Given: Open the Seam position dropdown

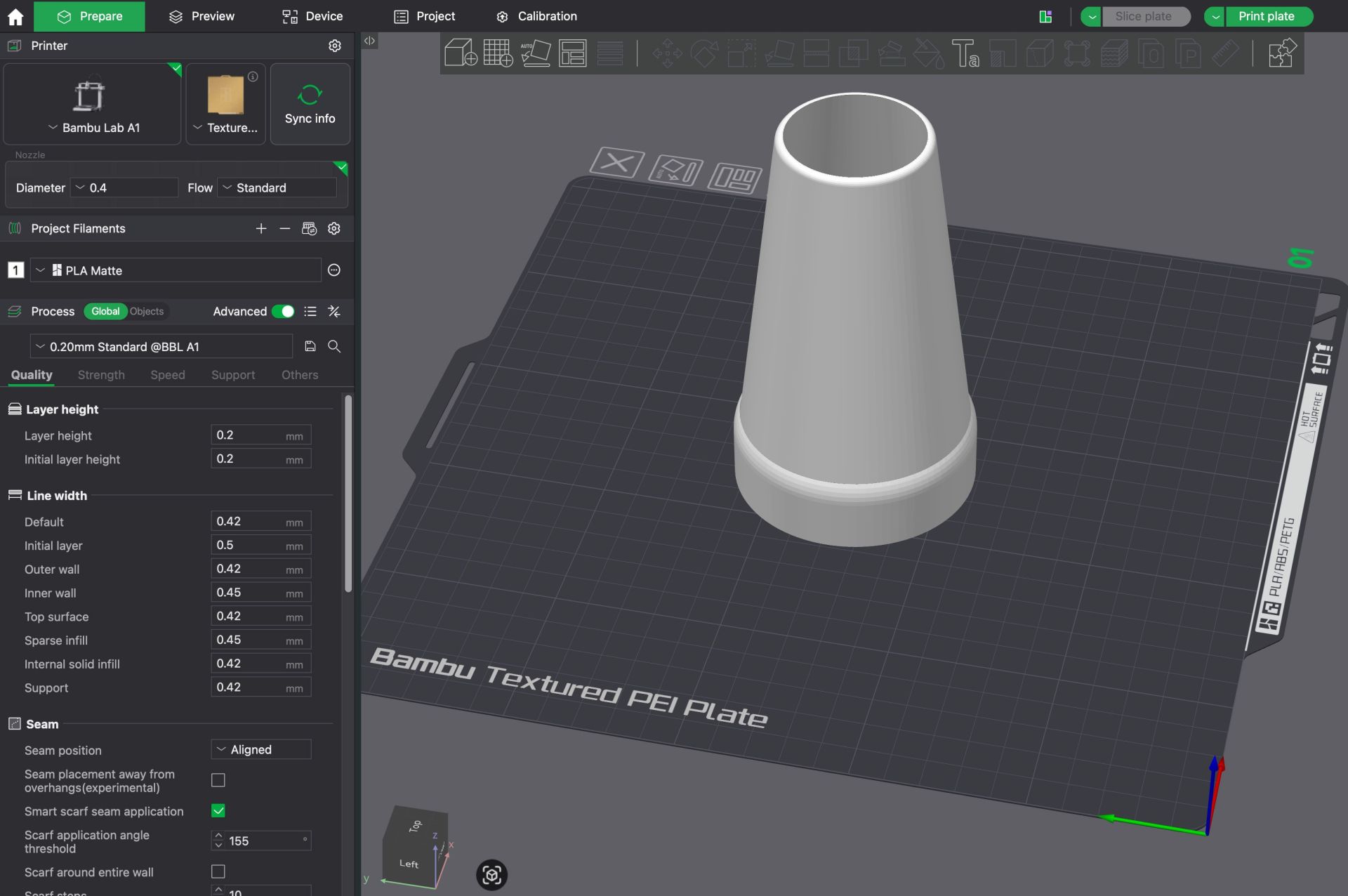Looking at the screenshot, I should pyautogui.click(x=260, y=749).
